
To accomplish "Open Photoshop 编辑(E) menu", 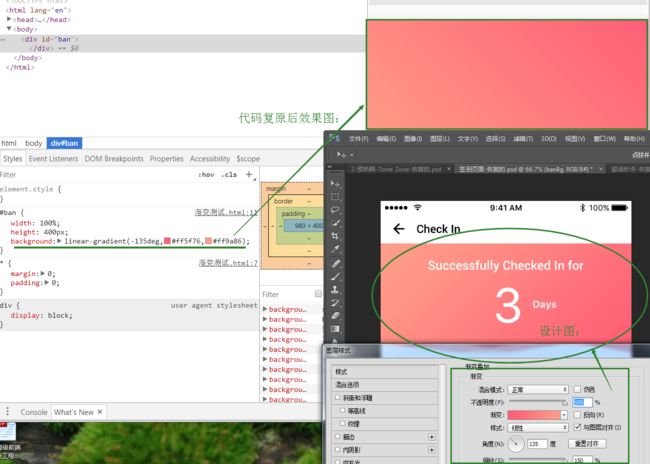I will coord(386,138).
